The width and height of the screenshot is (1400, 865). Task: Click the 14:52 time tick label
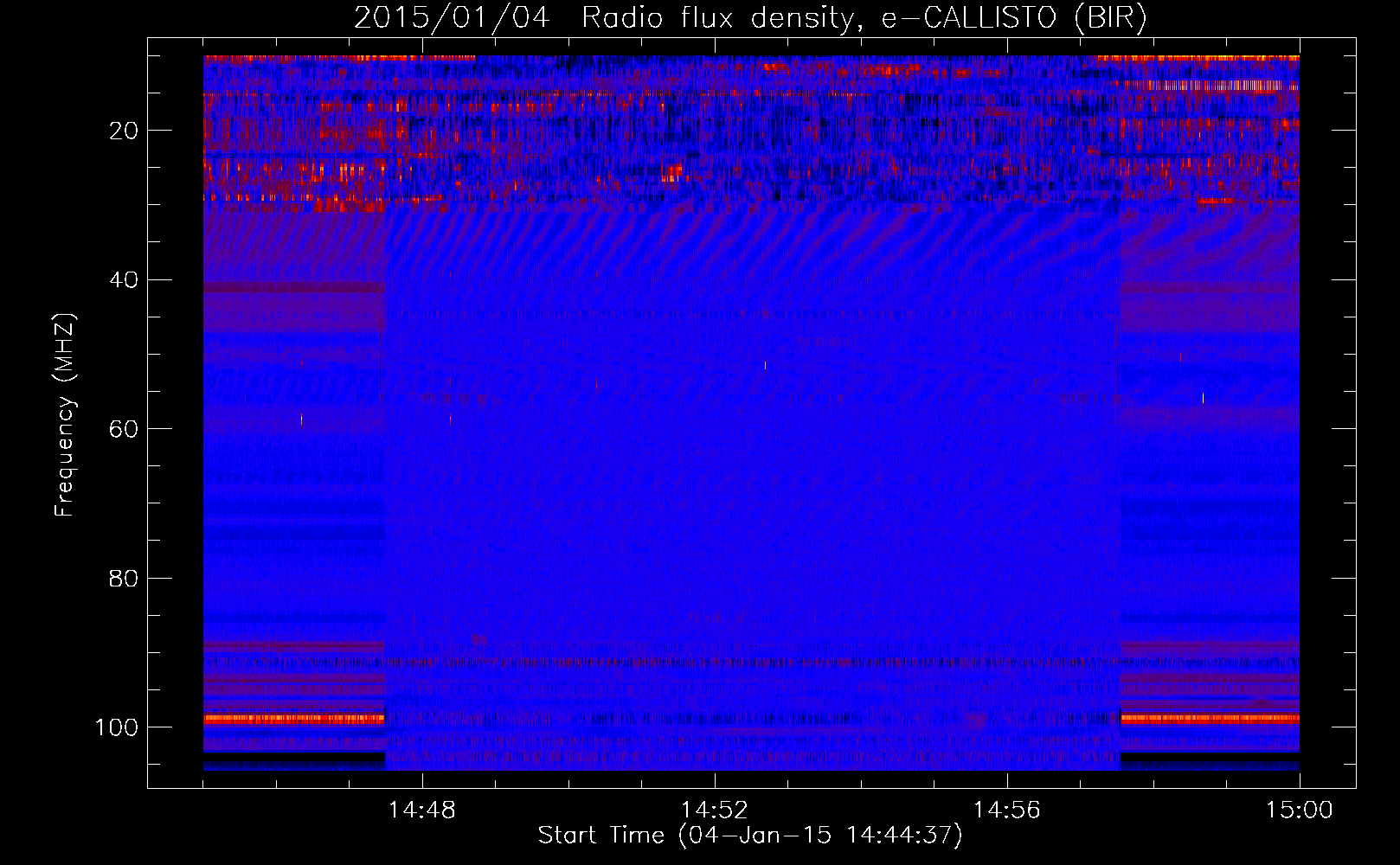tap(714, 811)
